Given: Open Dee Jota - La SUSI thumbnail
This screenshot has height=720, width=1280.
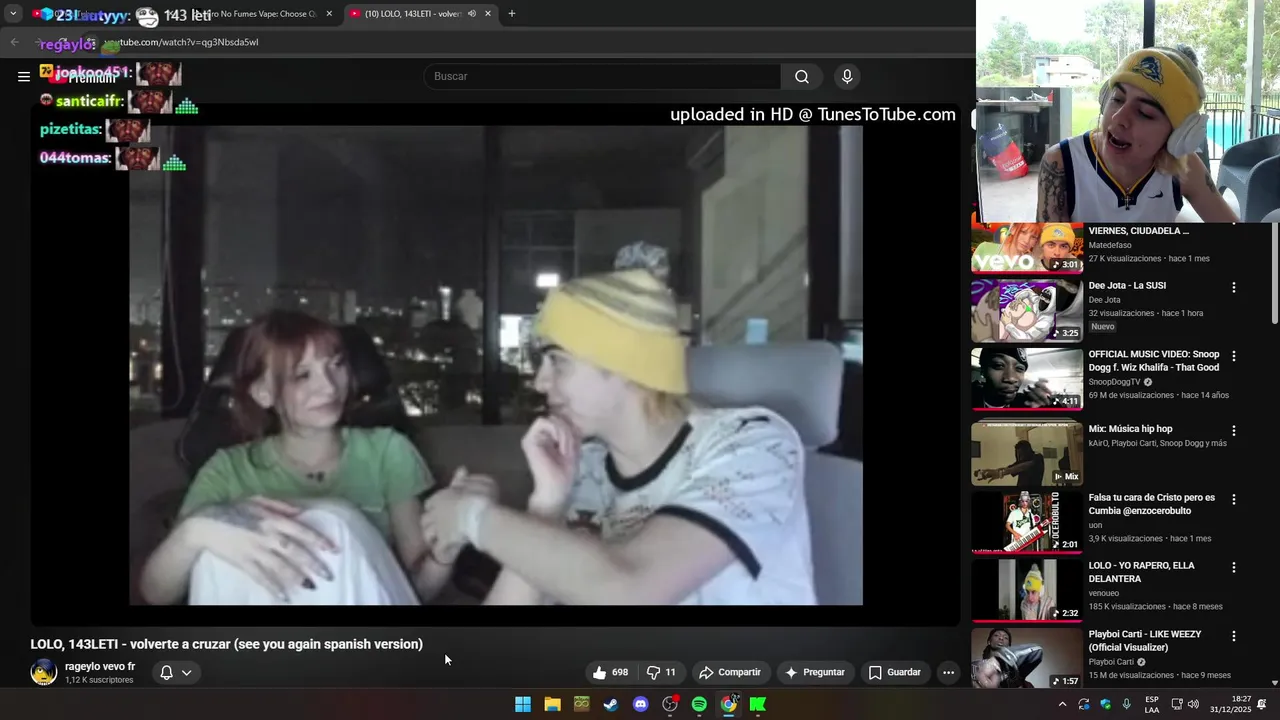Looking at the screenshot, I should [1027, 311].
